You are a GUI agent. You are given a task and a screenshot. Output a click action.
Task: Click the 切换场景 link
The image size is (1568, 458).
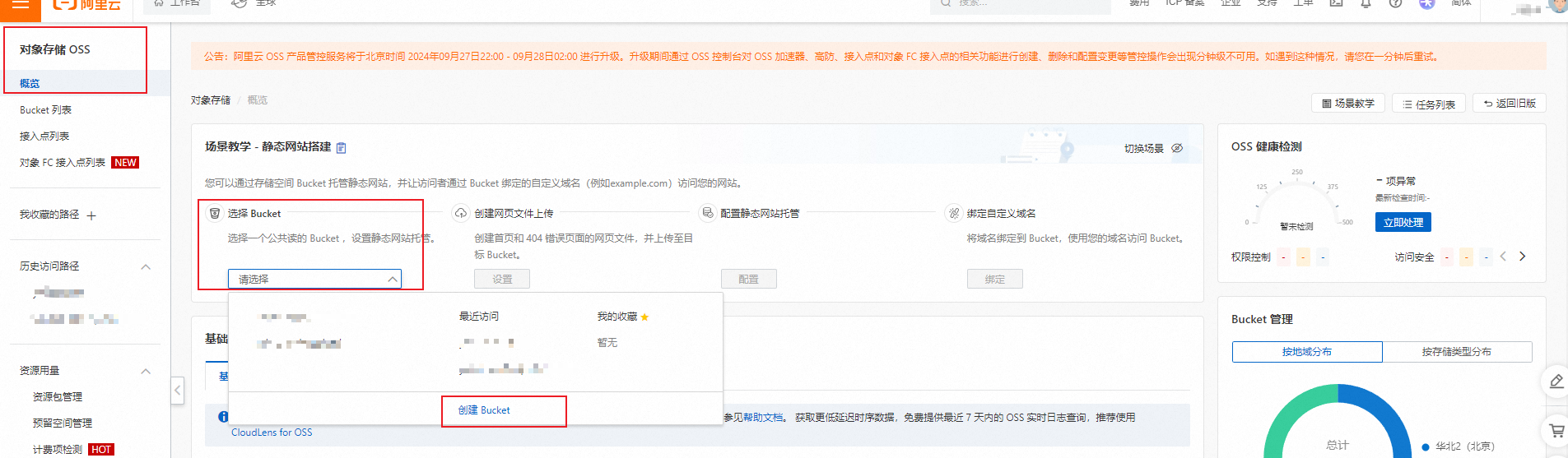pos(1144,149)
